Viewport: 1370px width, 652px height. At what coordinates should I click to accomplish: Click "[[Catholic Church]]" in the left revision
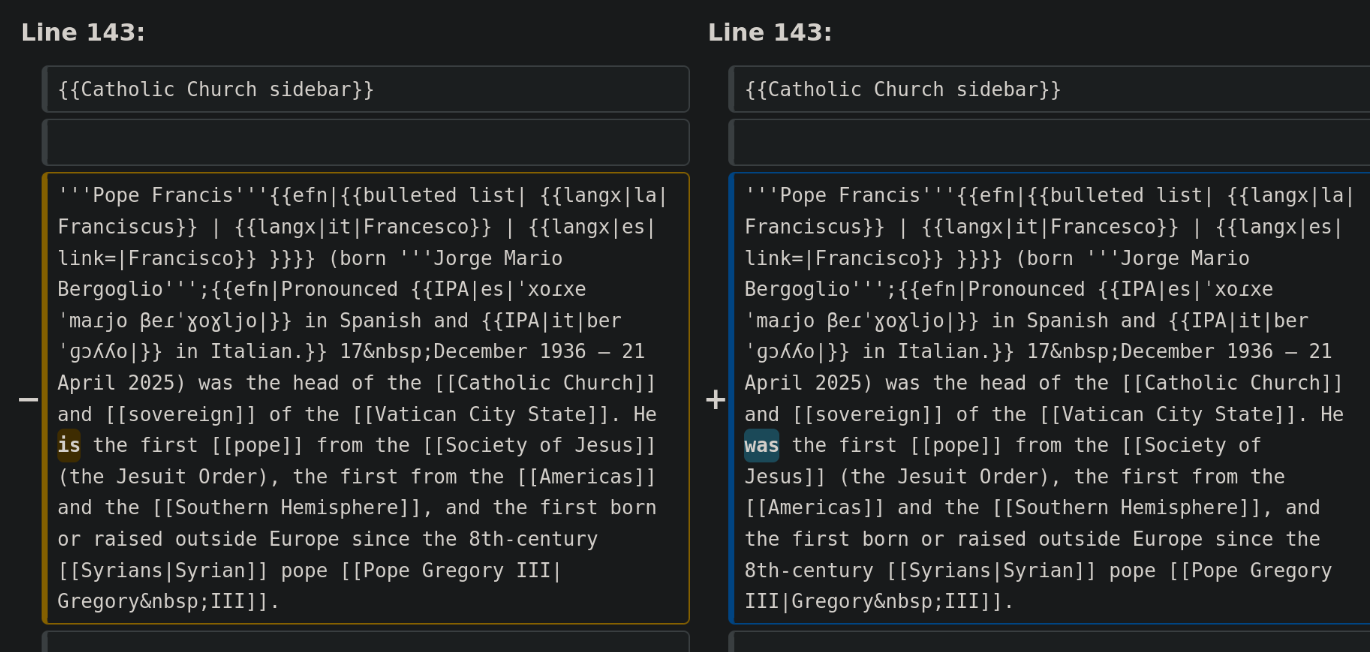545,383
